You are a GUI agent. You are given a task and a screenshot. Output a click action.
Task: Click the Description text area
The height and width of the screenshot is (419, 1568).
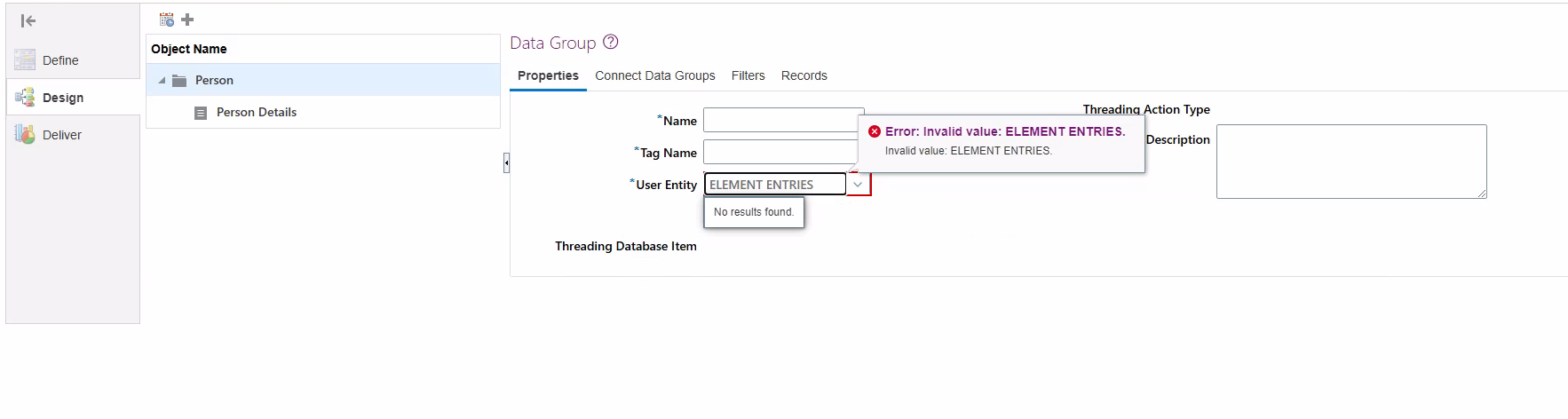click(1351, 162)
